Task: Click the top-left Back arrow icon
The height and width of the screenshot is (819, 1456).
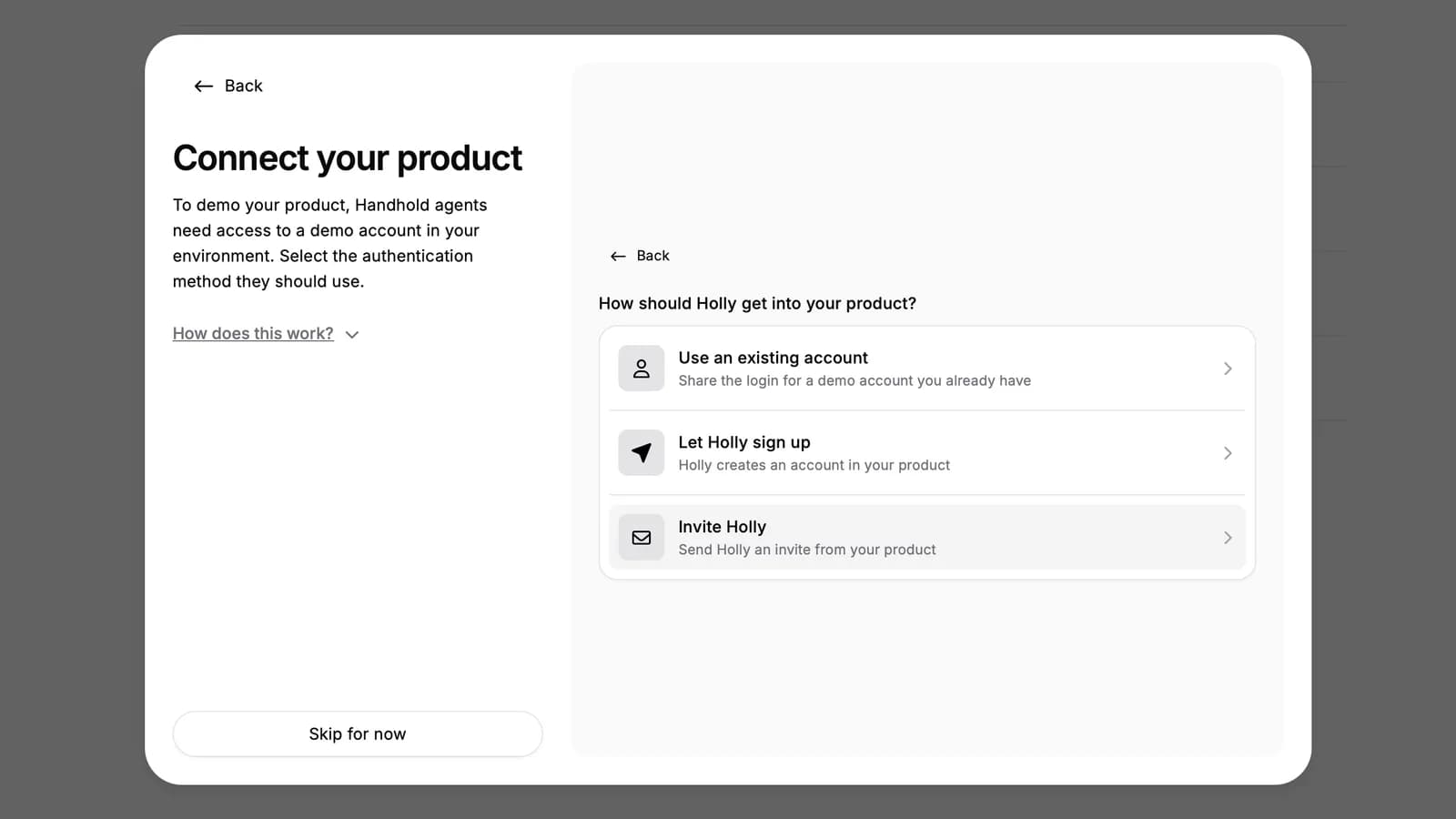Action: click(x=204, y=86)
